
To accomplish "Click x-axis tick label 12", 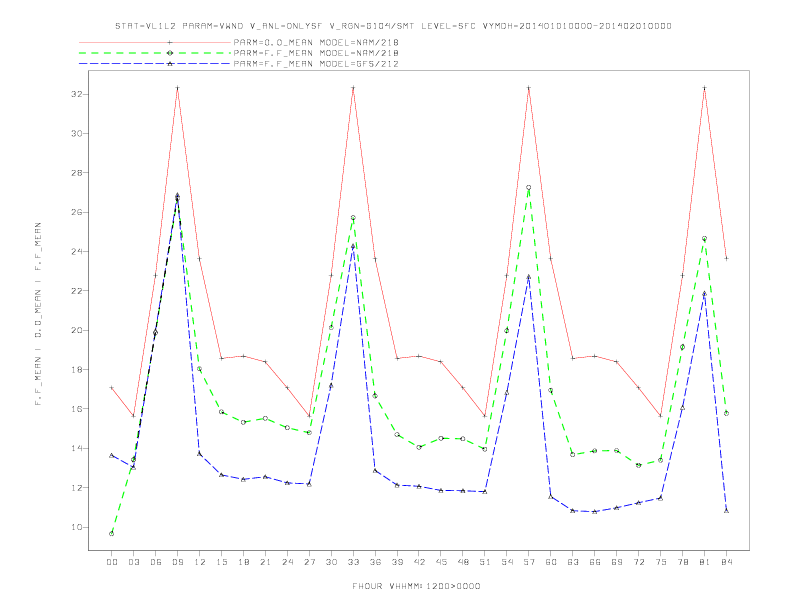I will tap(200, 562).
